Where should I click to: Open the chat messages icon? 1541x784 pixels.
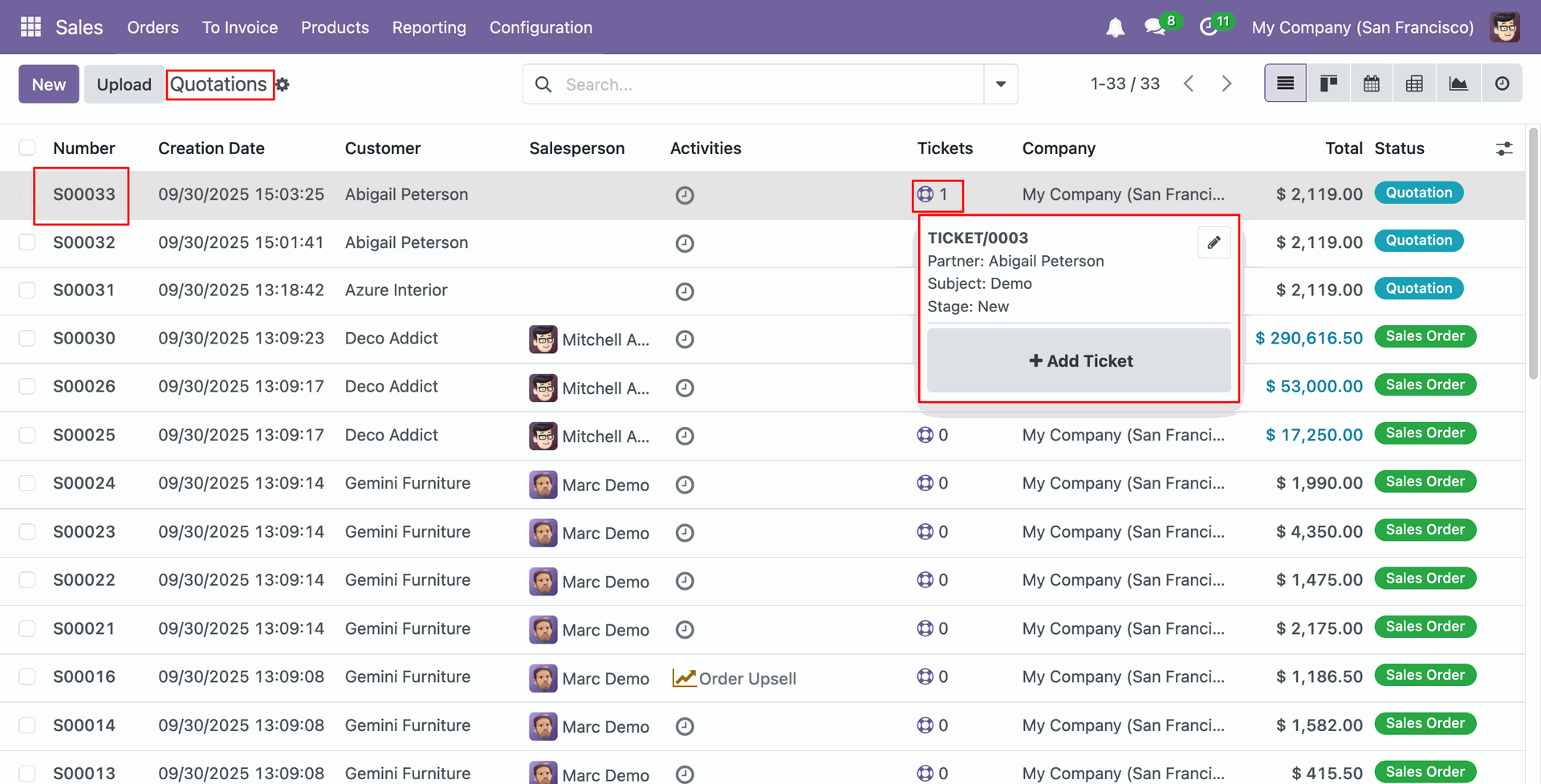pyautogui.click(x=1155, y=28)
